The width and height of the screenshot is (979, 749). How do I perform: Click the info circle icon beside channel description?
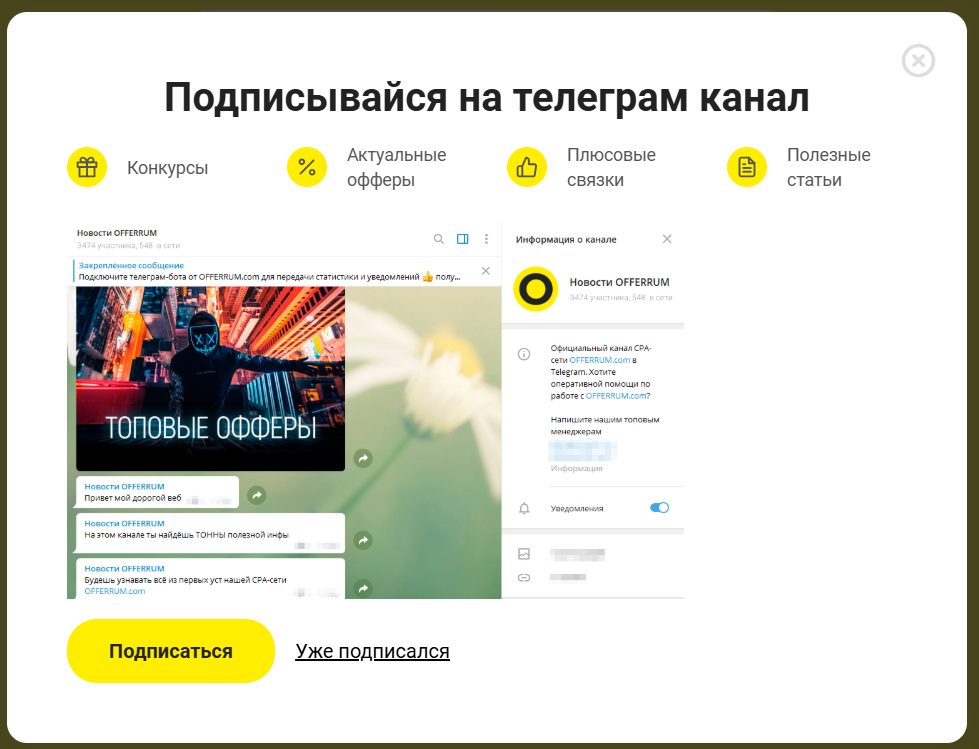click(x=524, y=355)
